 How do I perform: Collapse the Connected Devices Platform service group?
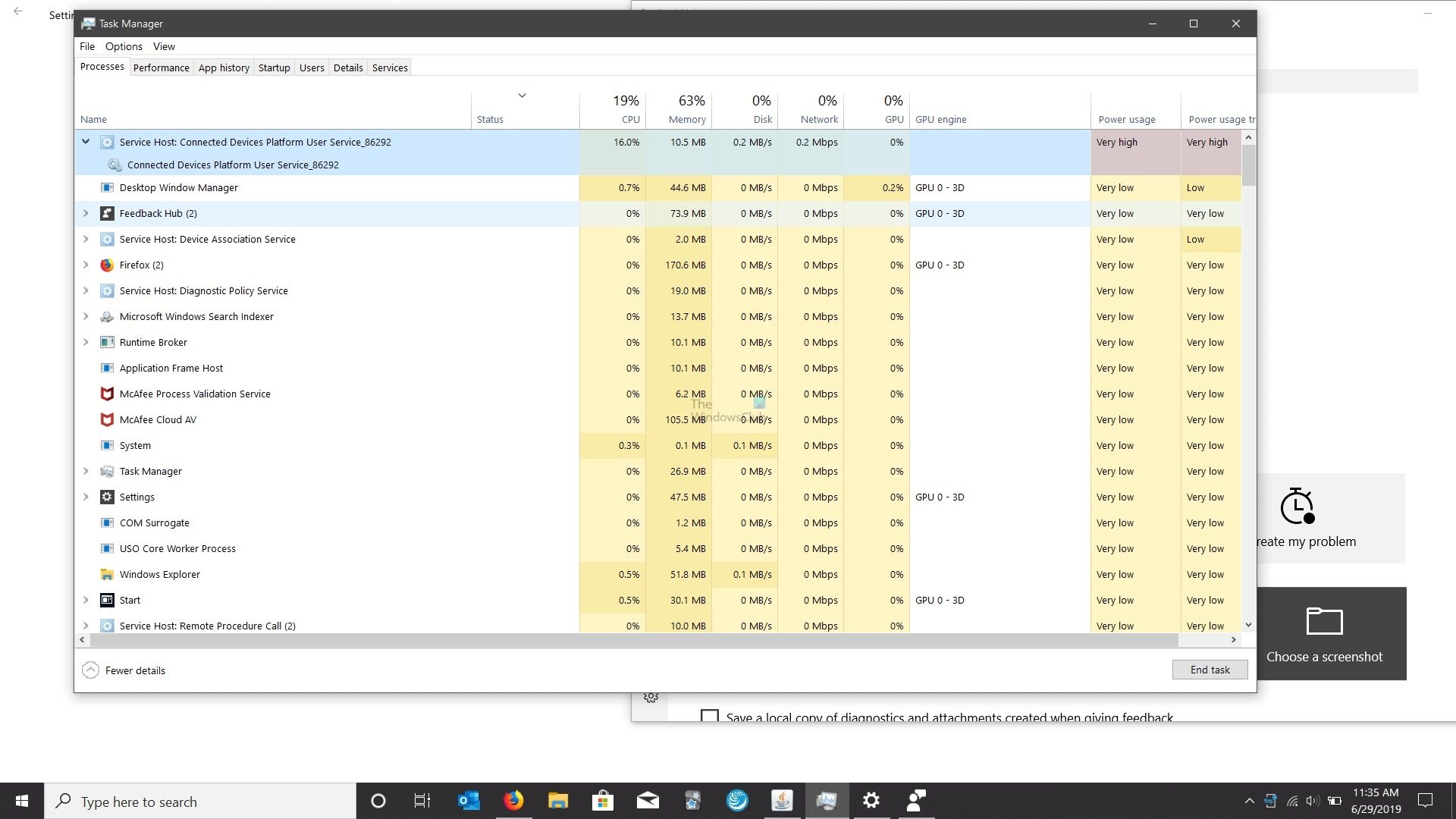point(86,142)
